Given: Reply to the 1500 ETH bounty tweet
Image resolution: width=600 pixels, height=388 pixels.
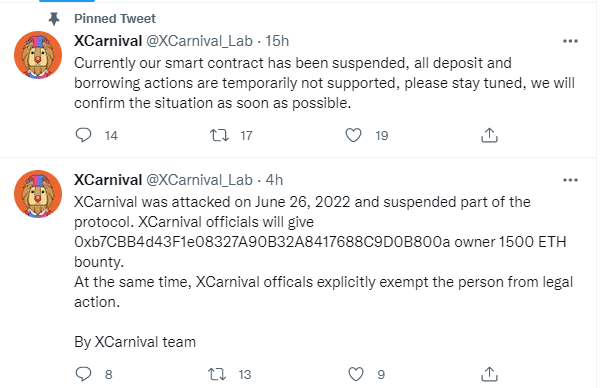Looking at the screenshot, I should click(x=83, y=374).
